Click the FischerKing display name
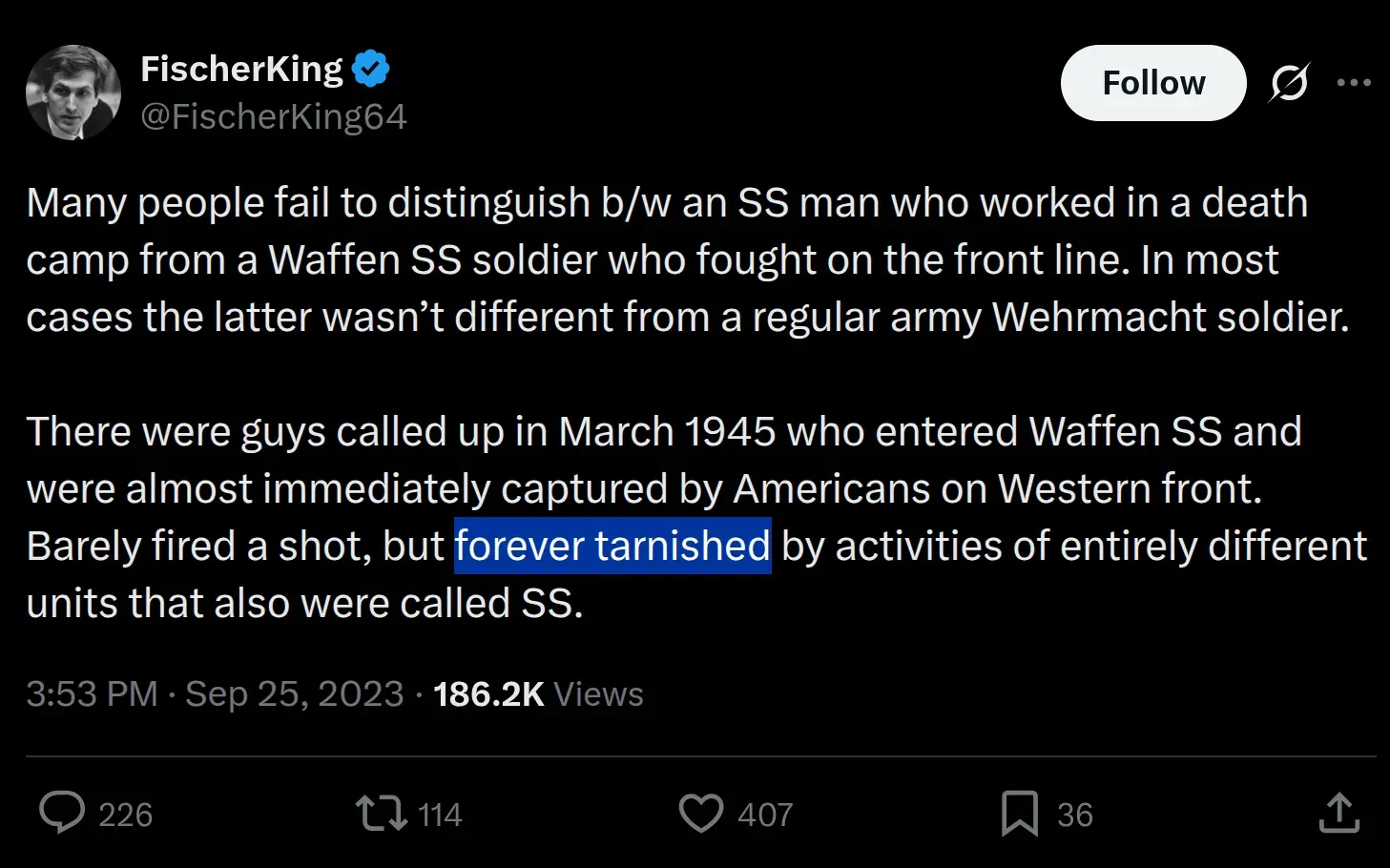This screenshot has height=868, width=1390. [241, 69]
